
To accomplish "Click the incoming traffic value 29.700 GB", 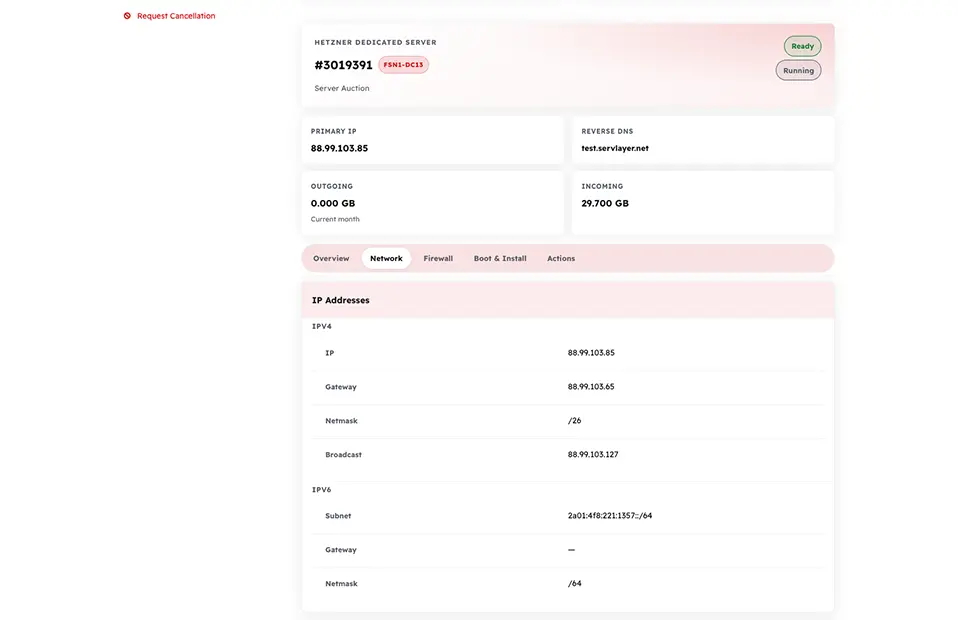I will tap(605, 203).
